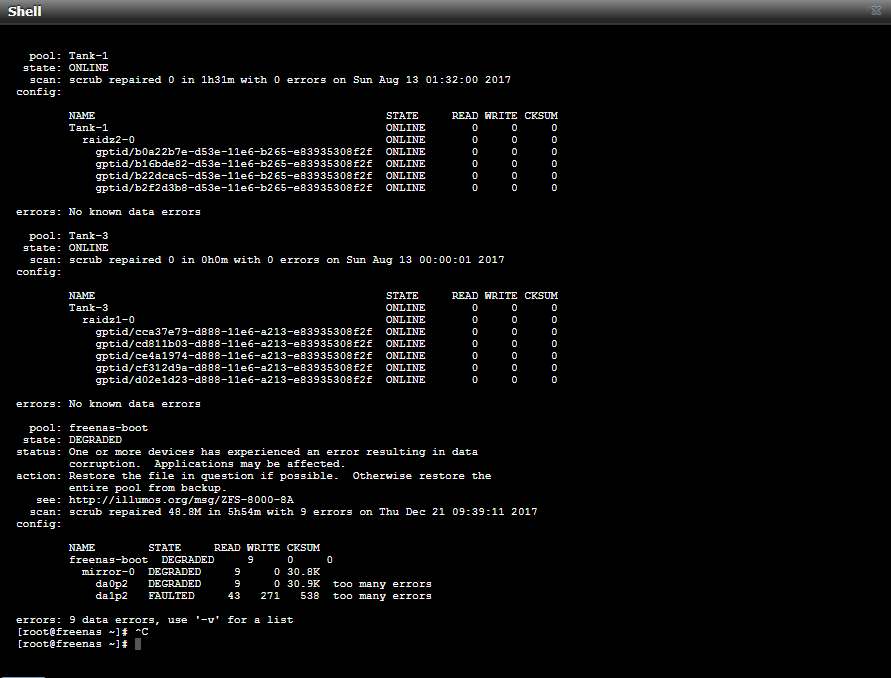Viewport: 891px width, 678px height.
Task: Click 'too many errors' beside da1p2
Action: click(x=382, y=596)
